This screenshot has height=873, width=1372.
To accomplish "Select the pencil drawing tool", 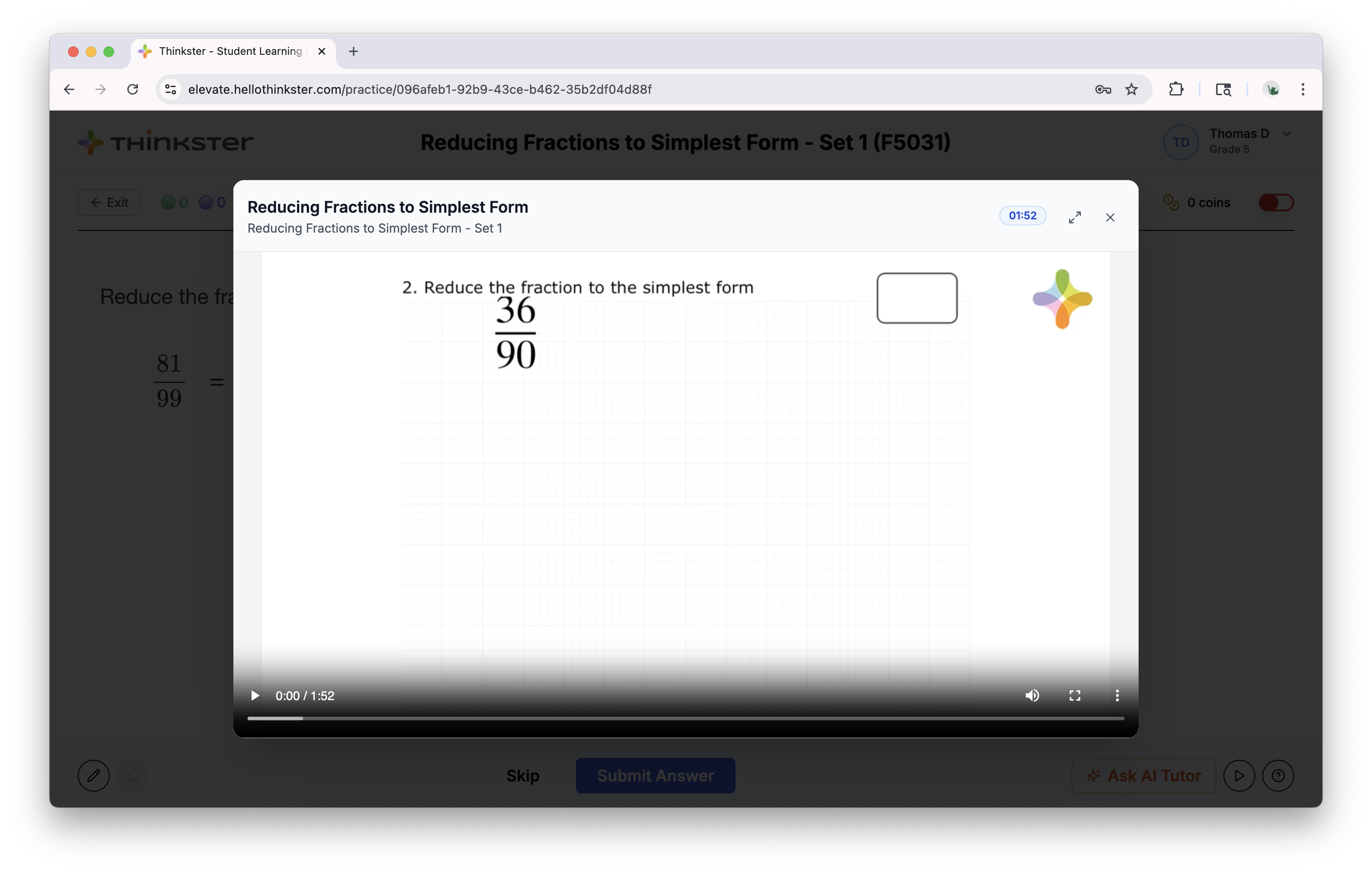I will tap(93, 776).
